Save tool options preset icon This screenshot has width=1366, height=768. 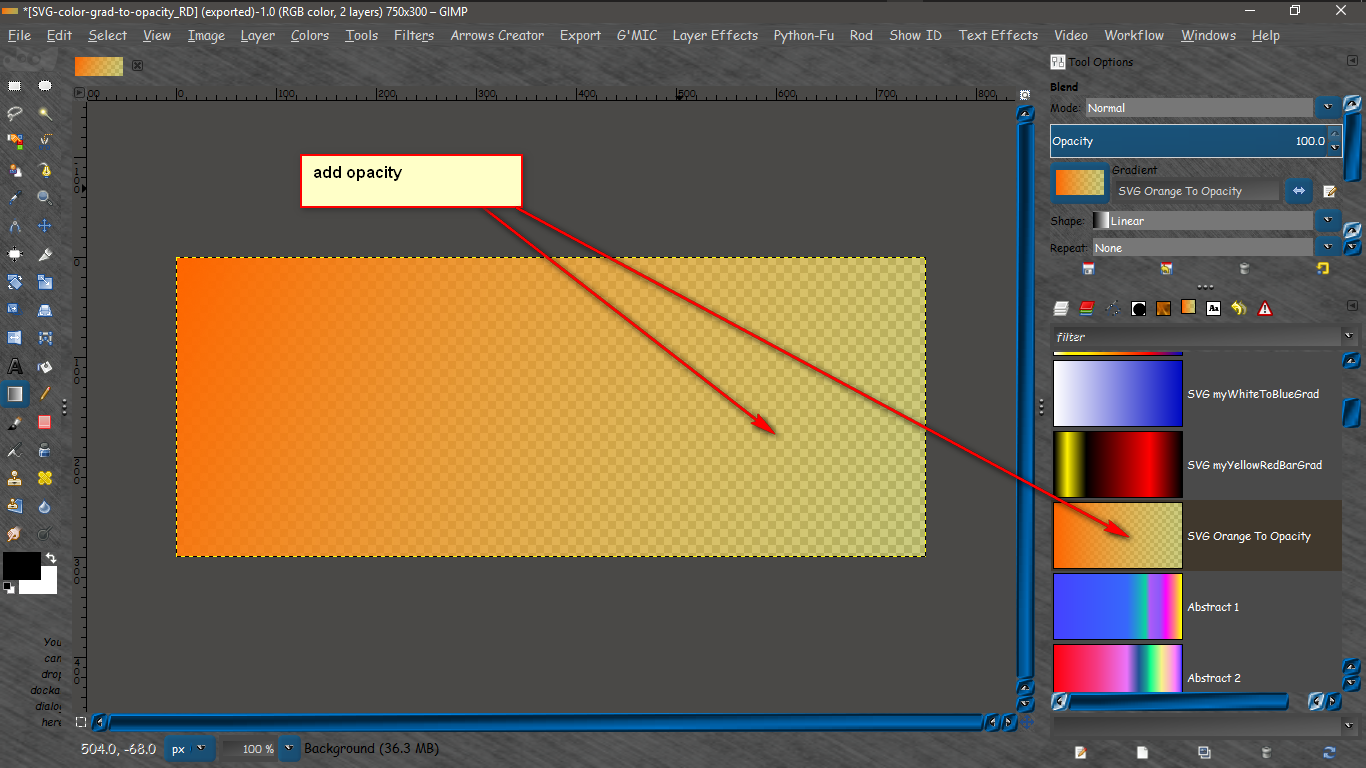click(1088, 268)
